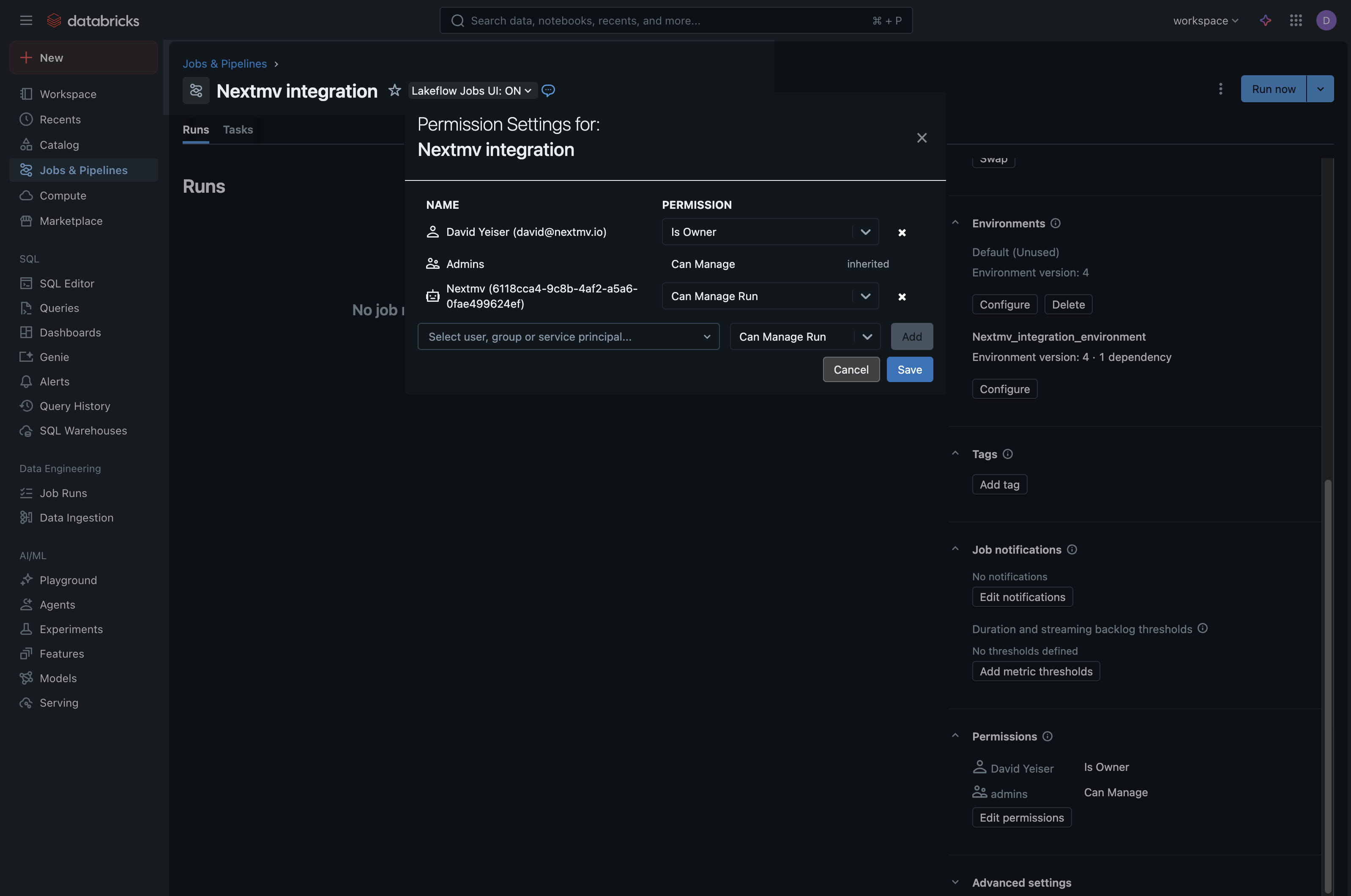The image size is (1351, 896).
Task: Open SQL Warehouses from the sidebar
Action: (83, 430)
